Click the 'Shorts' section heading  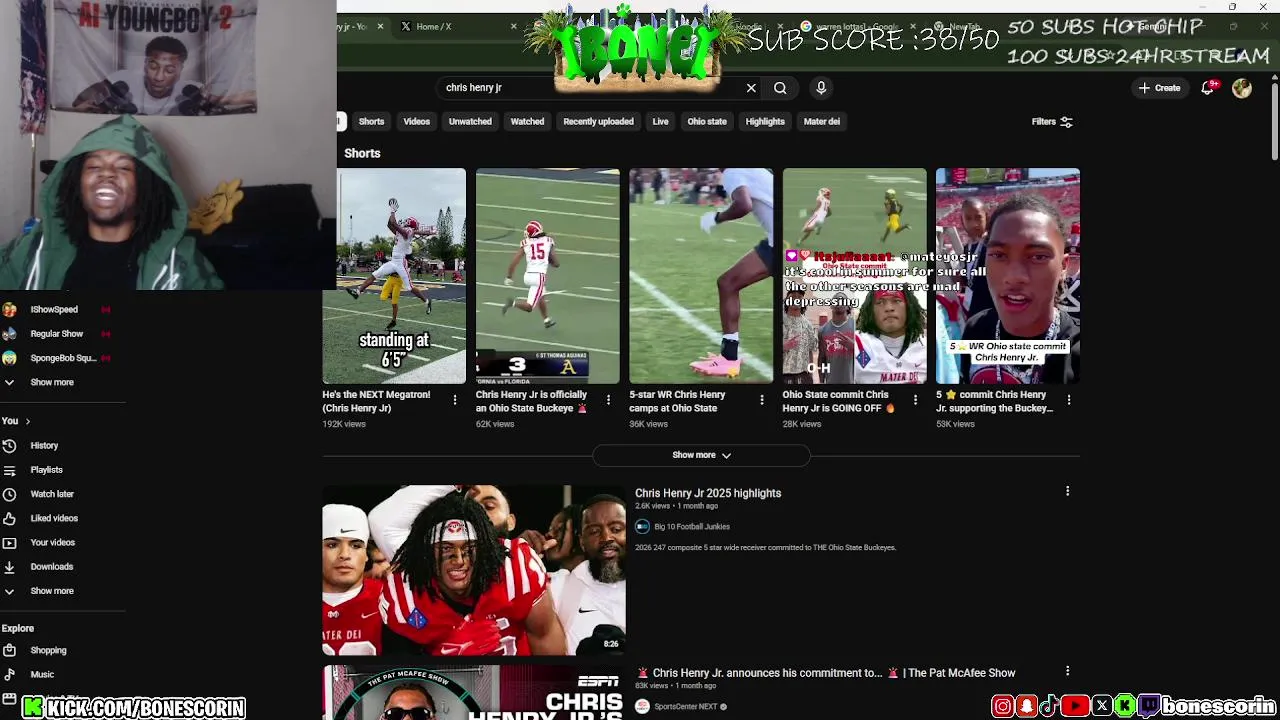point(362,153)
